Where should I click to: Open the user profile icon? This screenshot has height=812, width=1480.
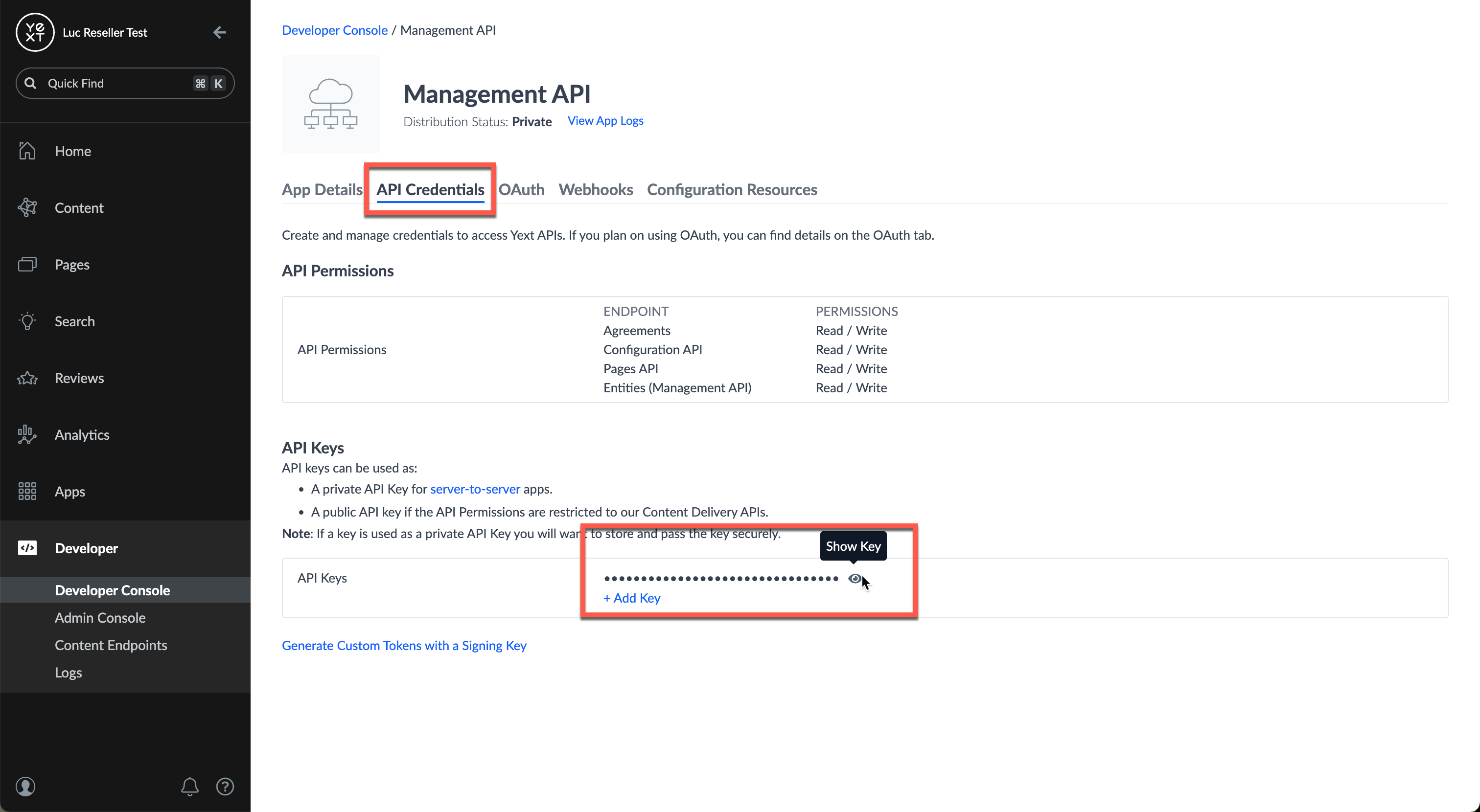pos(25,786)
